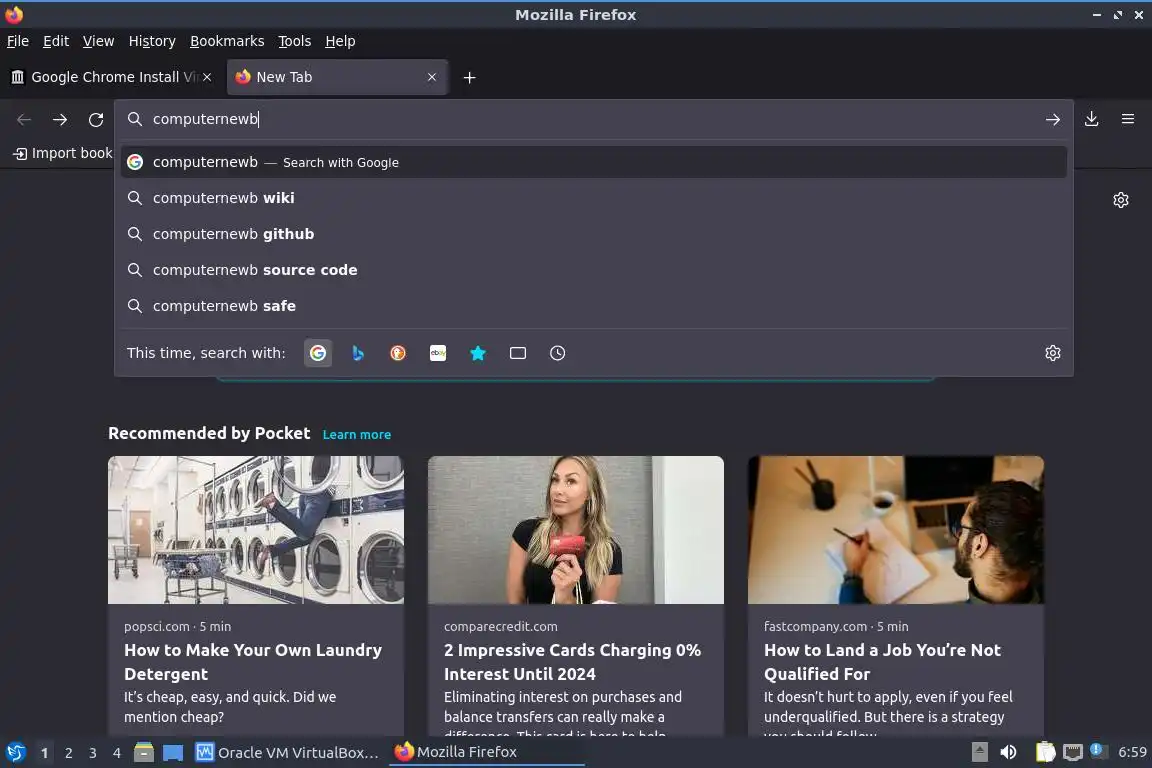Image resolution: width=1152 pixels, height=768 pixels.
Task: Open the File menu
Action: [18, 41]
